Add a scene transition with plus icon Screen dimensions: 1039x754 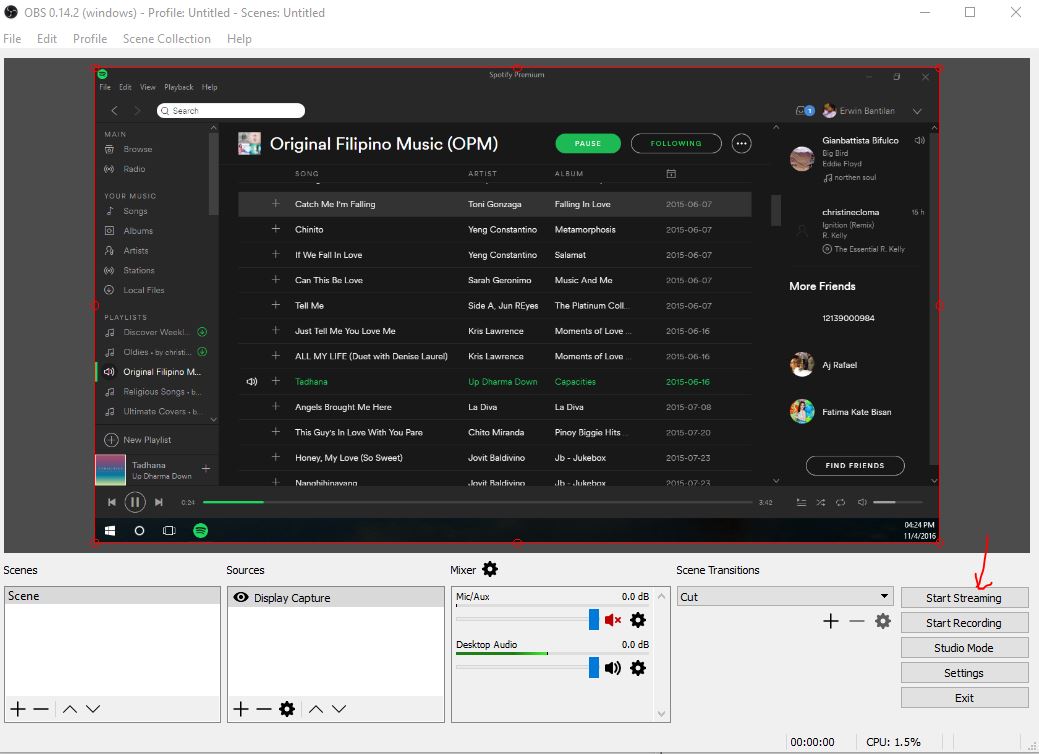coord(831,621)
